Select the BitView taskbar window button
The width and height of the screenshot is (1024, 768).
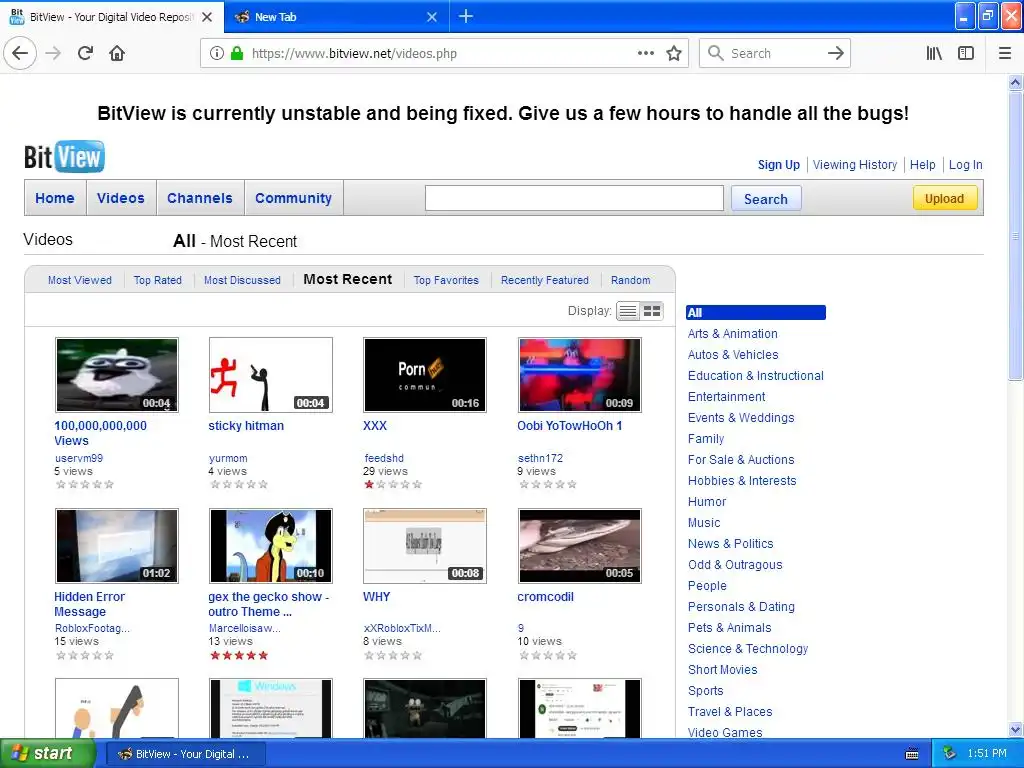pyautogui.click(x=185, y=754)
